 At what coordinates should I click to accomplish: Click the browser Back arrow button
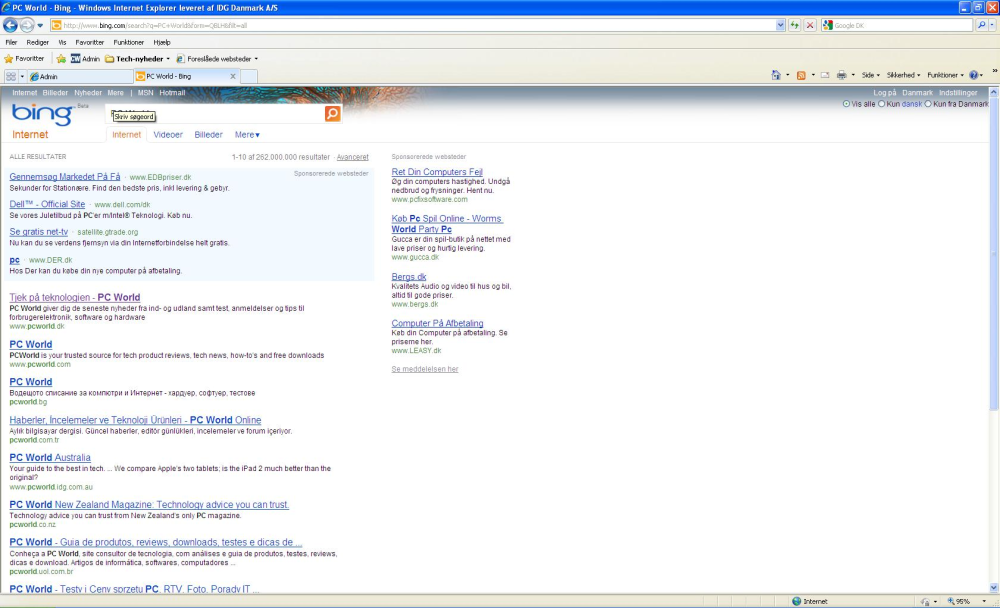point(10,25)
